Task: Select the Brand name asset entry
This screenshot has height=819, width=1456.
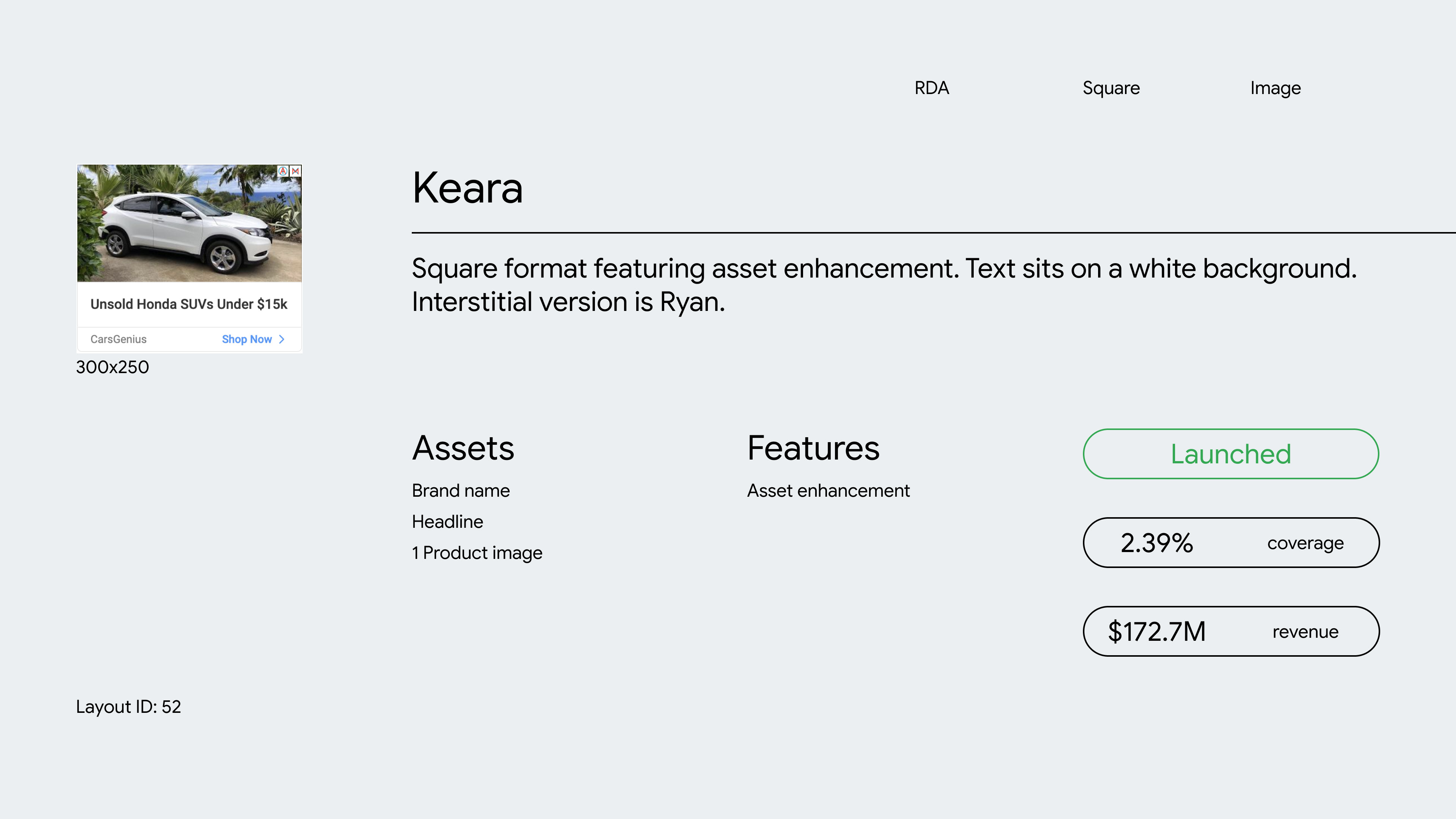Action: pos(461,491)
